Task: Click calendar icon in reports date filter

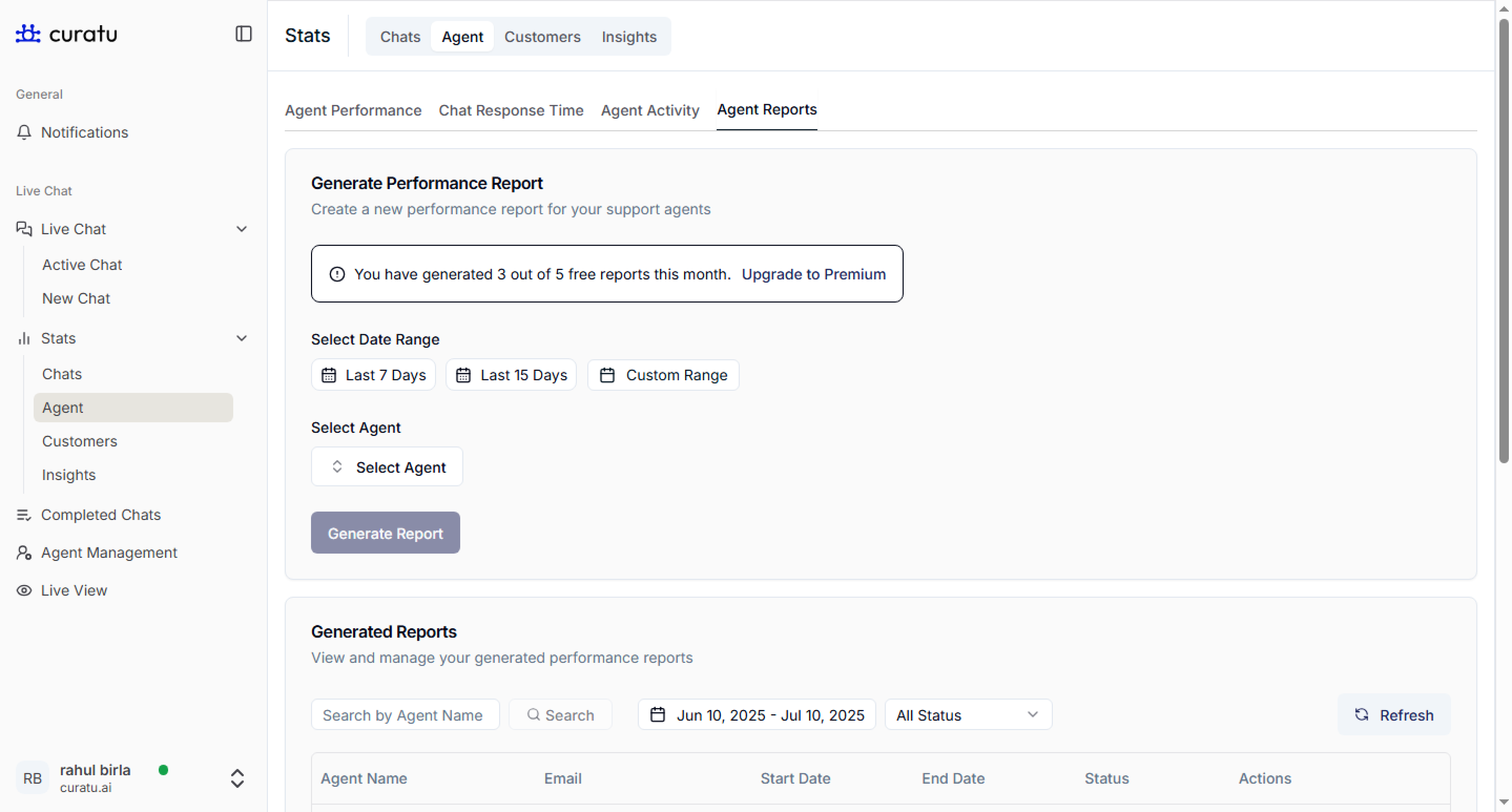Action: 657,715
